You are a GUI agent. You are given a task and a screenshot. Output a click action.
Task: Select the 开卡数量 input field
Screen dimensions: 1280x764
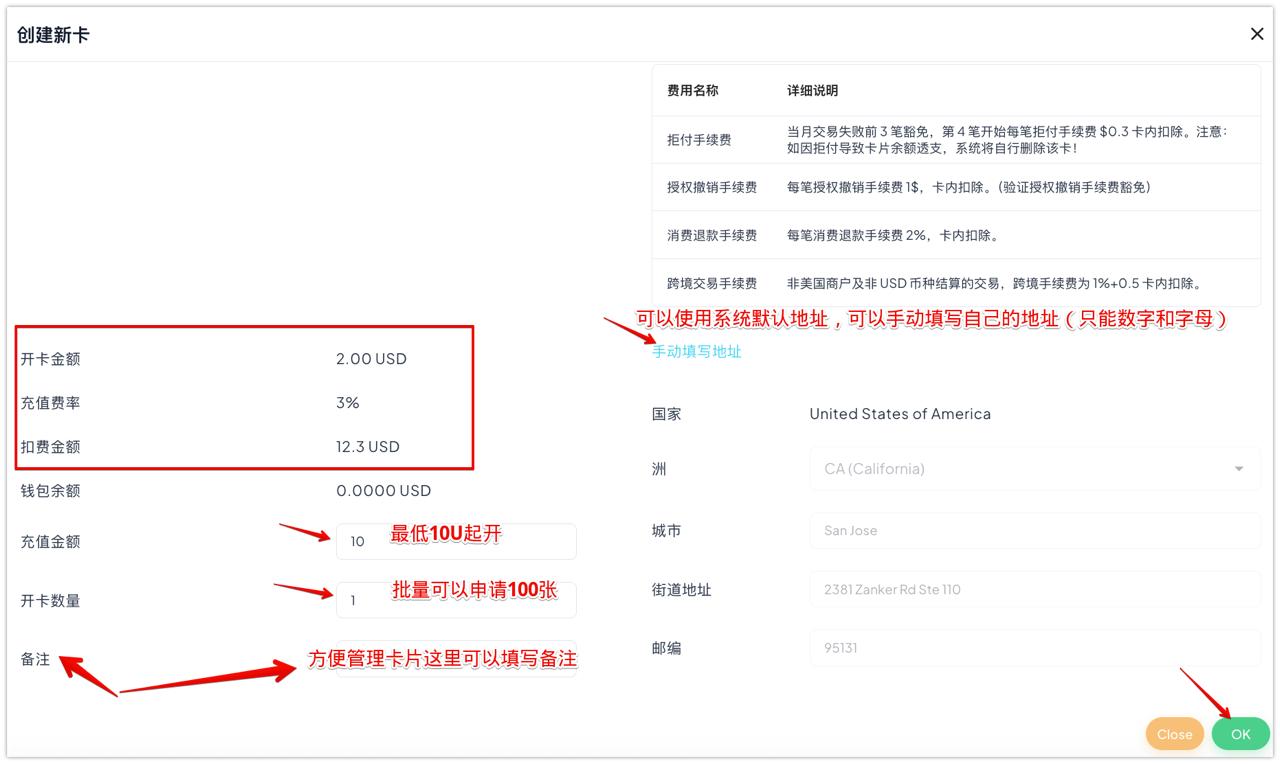(x=456, y=600)
